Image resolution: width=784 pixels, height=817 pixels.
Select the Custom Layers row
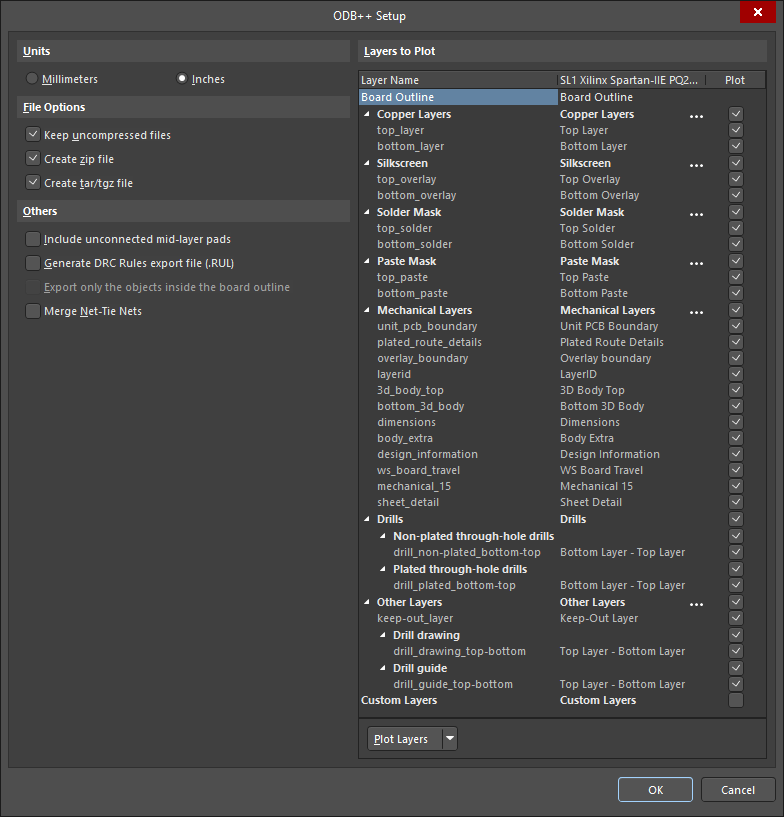[x=562, y=700]
